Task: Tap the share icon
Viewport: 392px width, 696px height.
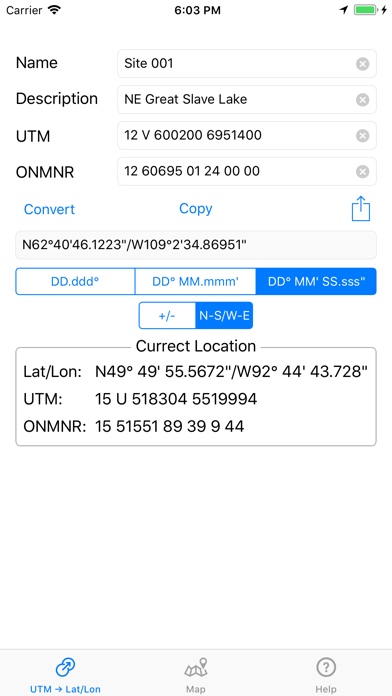Action: 361,209
